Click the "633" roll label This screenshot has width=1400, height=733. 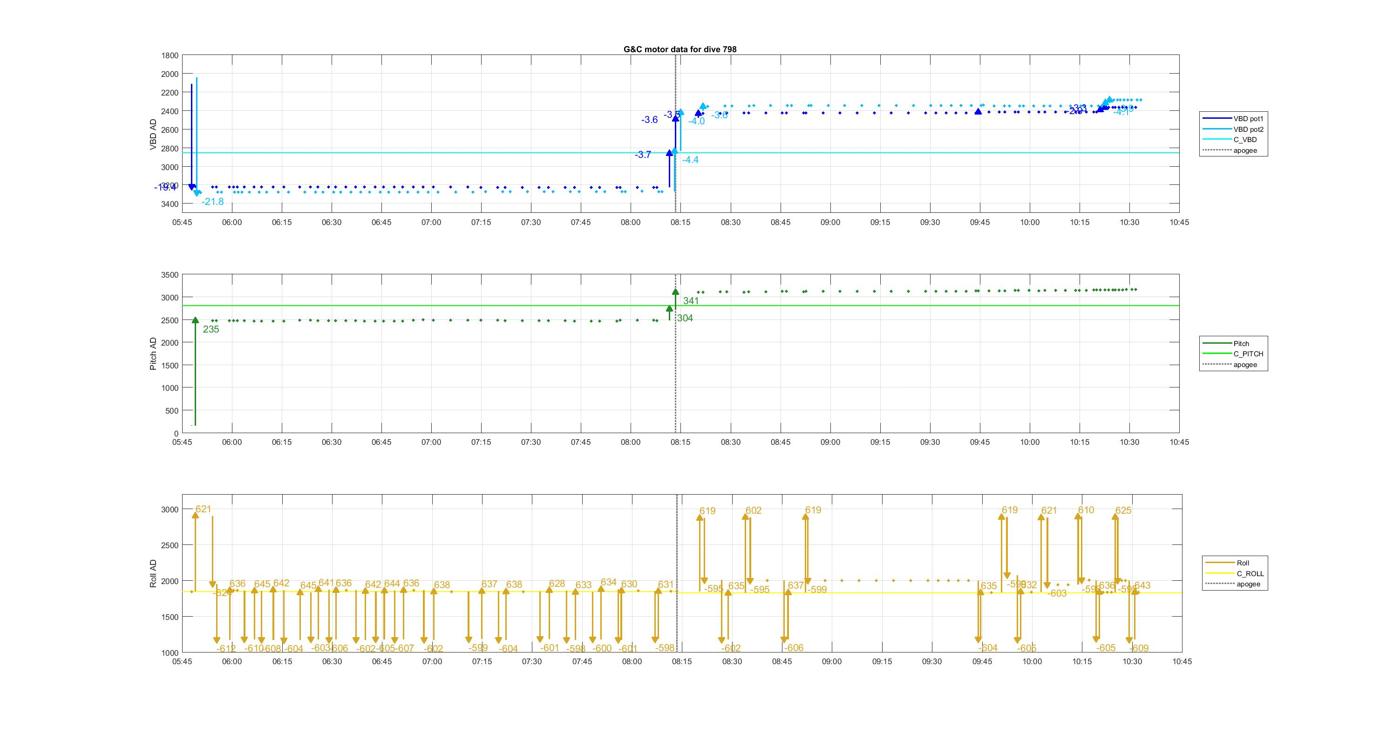tap(583, 585)
